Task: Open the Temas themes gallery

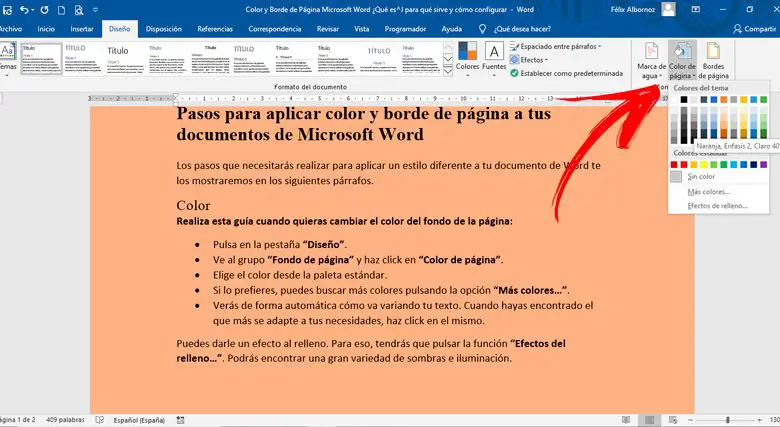Action: (x=7, y=61)
